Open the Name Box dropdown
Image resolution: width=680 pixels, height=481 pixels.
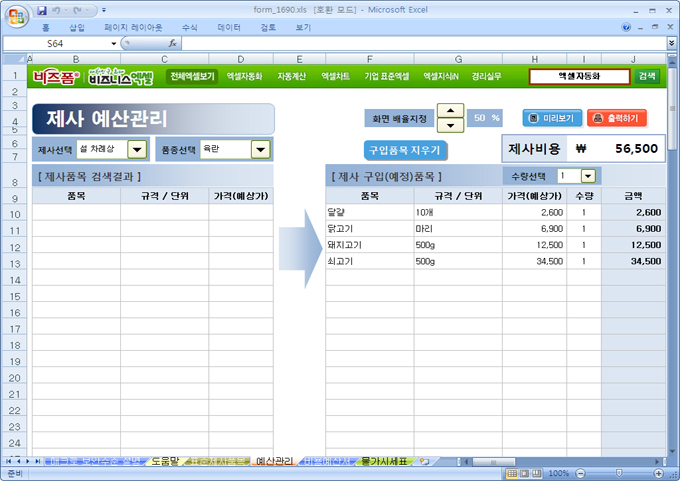(114, 43)
